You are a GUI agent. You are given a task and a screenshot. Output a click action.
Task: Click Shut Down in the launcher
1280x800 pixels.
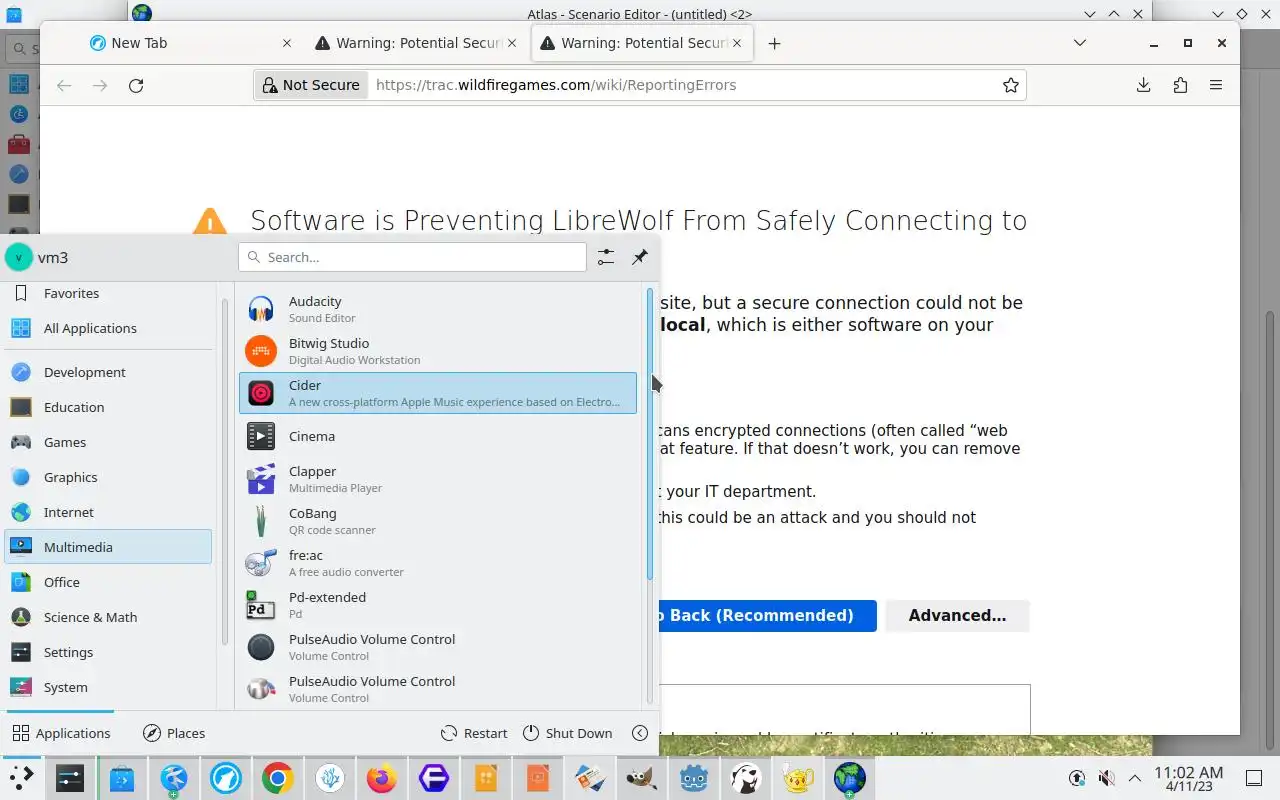coord(567,733)
